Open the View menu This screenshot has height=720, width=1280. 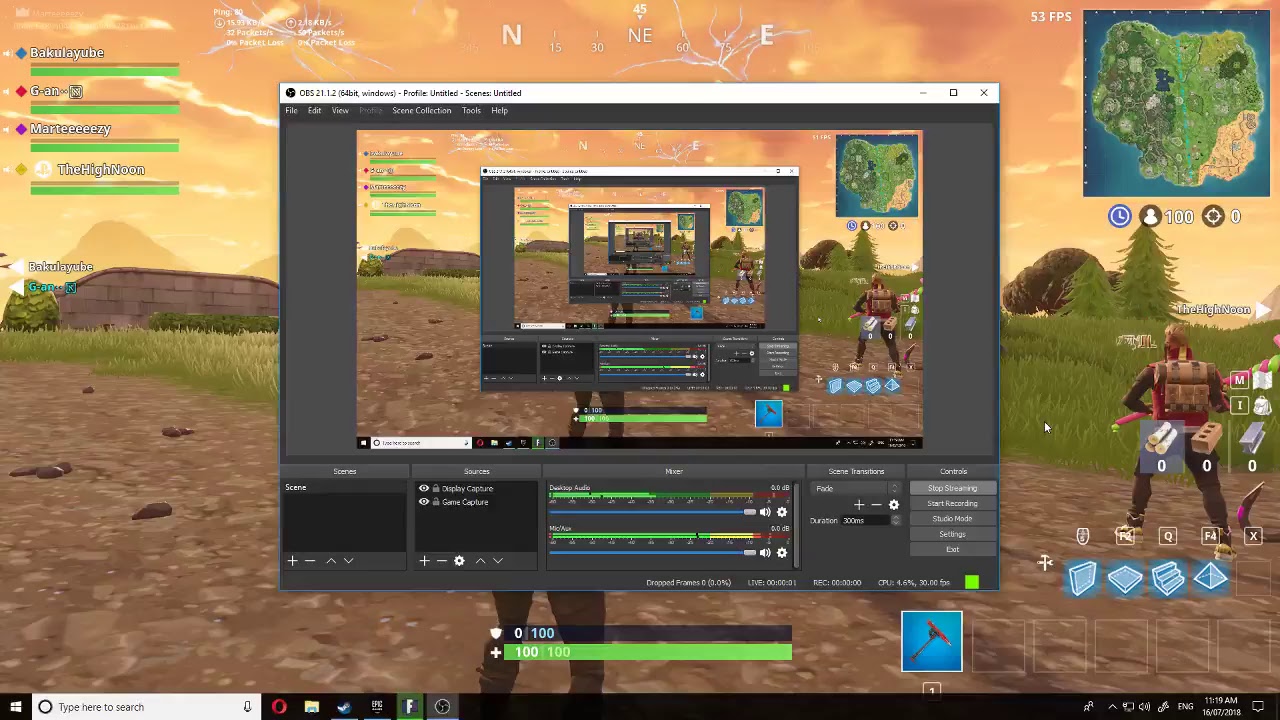point(340,111)
